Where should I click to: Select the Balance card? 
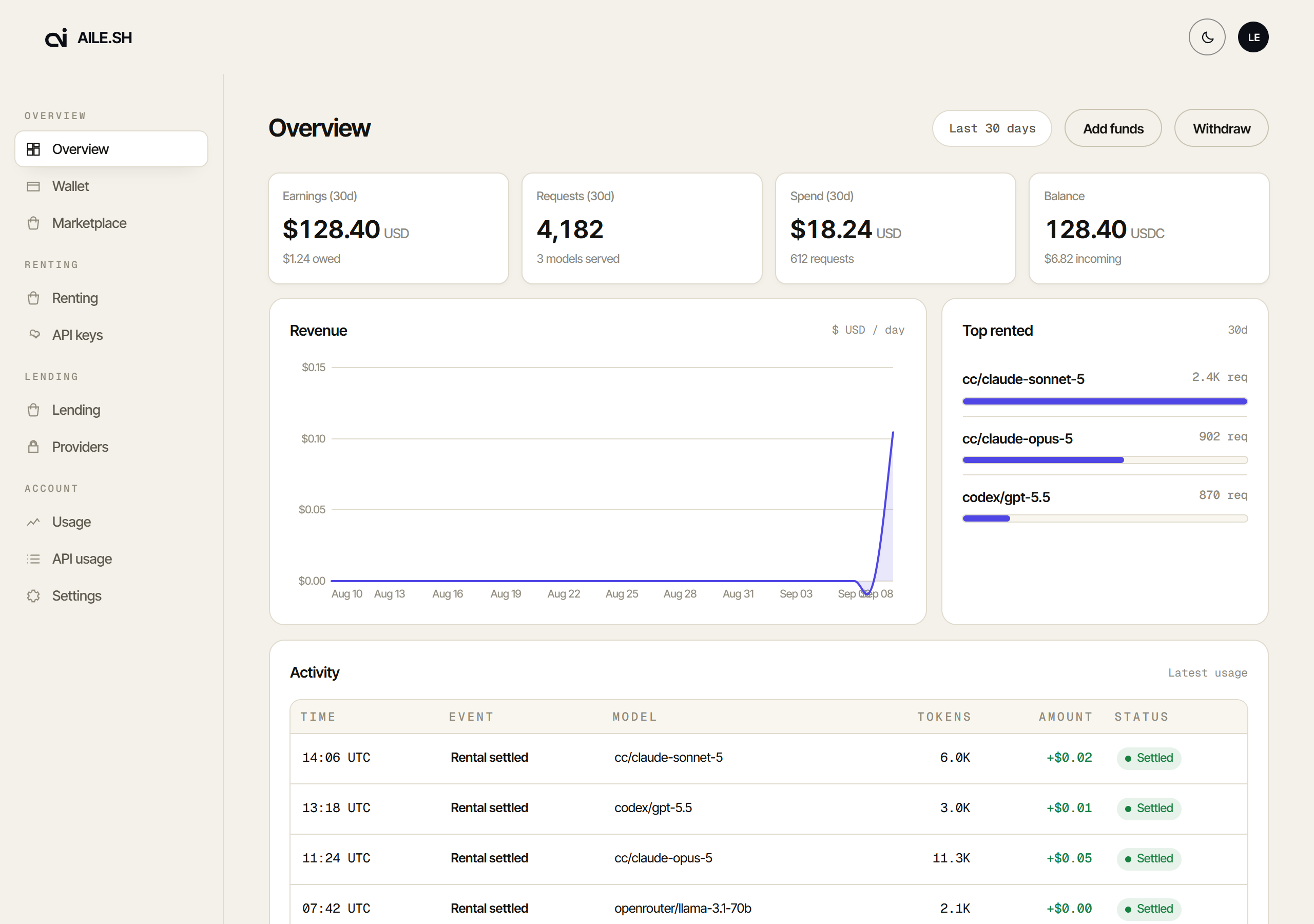[1149, 228]
